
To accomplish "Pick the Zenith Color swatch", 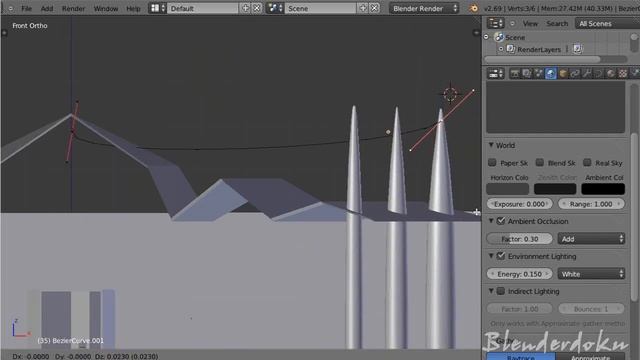I will (x=555, y=189).
